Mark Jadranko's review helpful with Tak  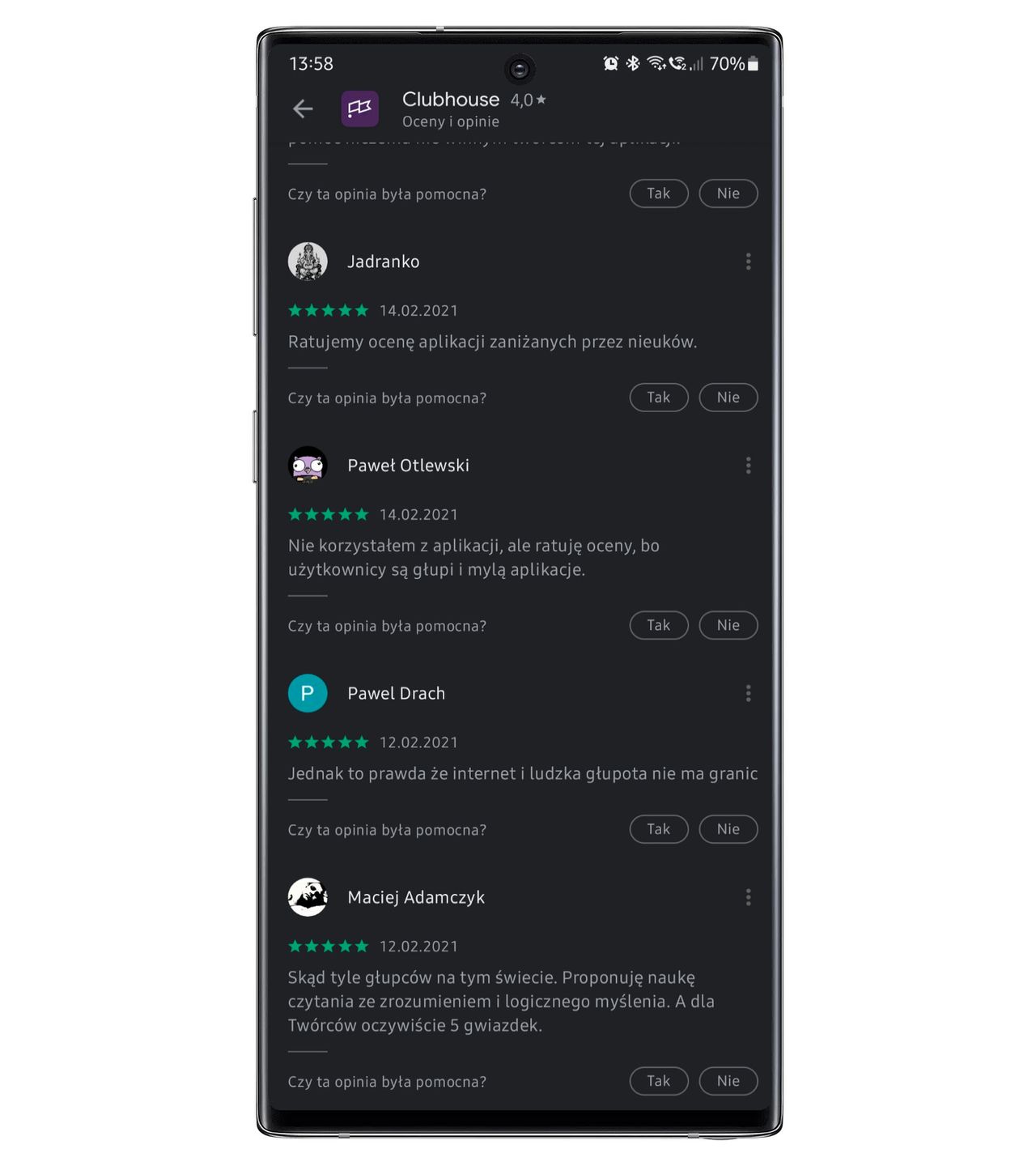point(659,398)
